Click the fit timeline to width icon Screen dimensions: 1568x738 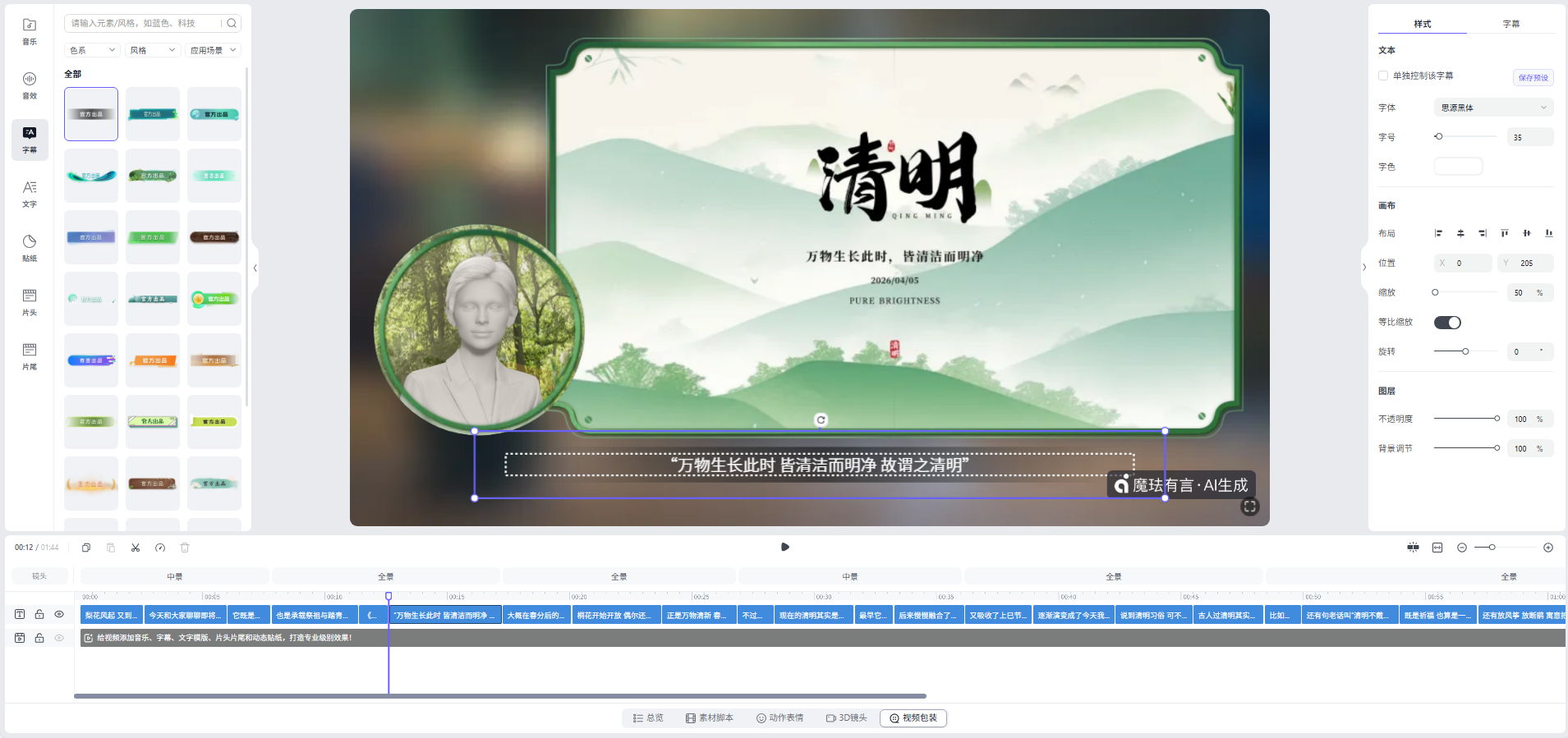pyautogui.click(x=1437, y=548)
